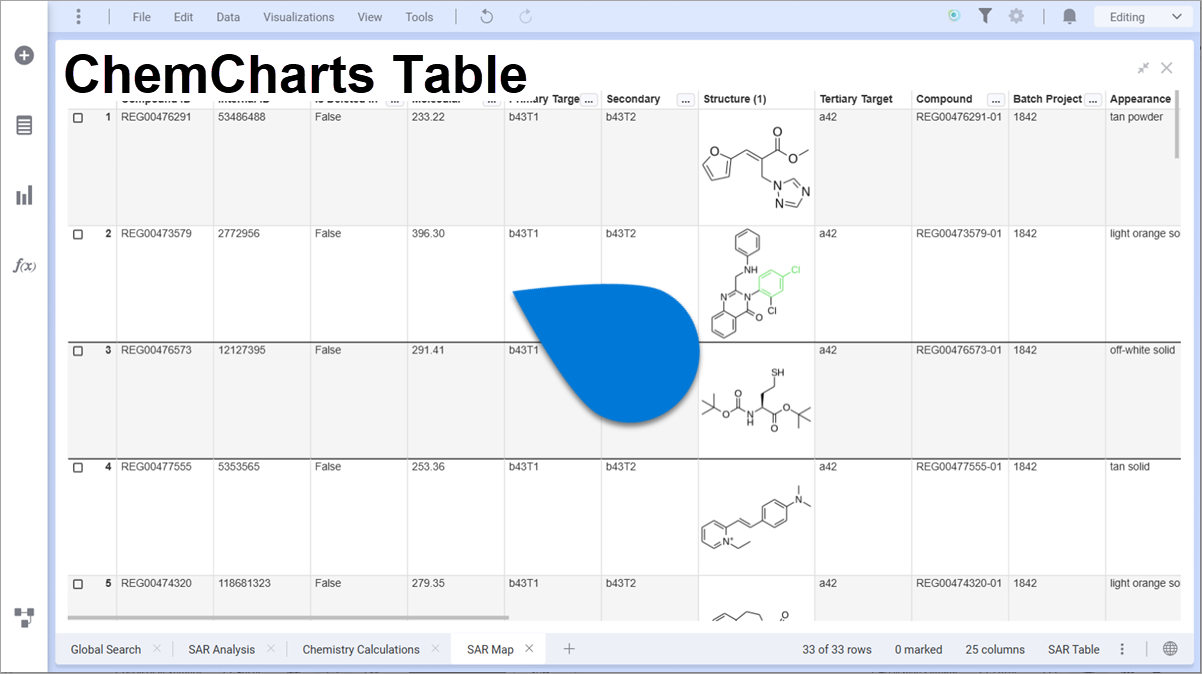This screenshot has height=674, width=1202.
Task: Click the plus button to add new tab
Action: [x=568, y=649]
